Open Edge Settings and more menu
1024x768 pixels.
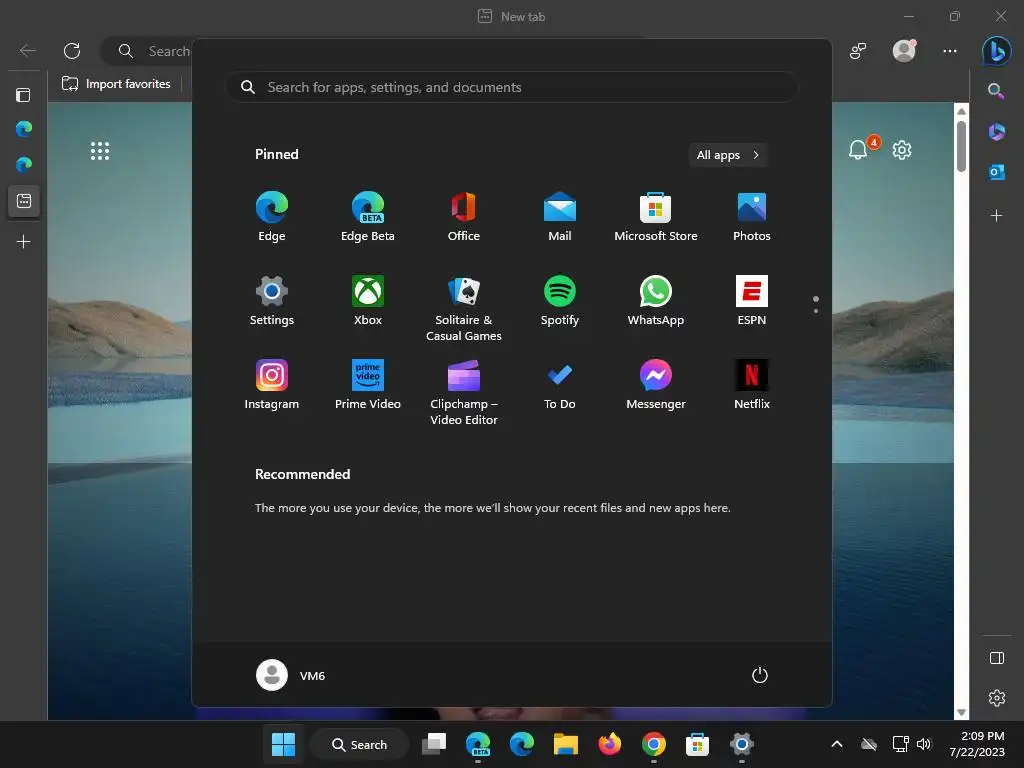[950, 51]
